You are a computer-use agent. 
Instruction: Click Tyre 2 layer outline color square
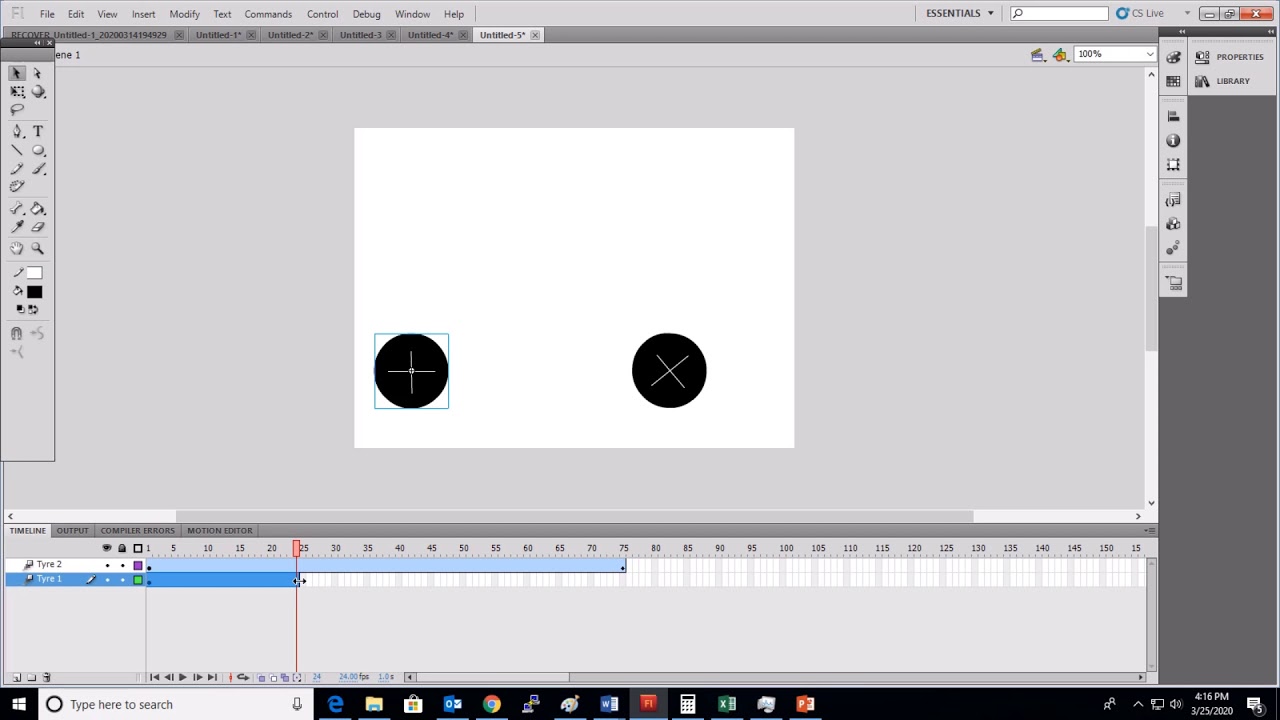138,565
